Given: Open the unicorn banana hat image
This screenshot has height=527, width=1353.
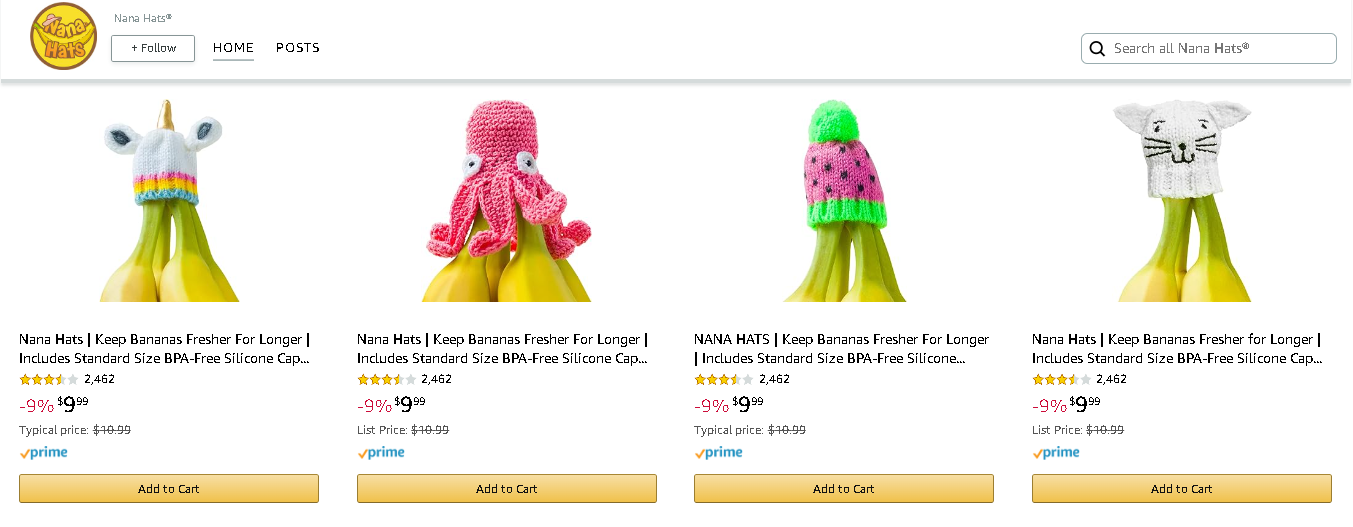Looking at the screenshot, I should 169,200.
